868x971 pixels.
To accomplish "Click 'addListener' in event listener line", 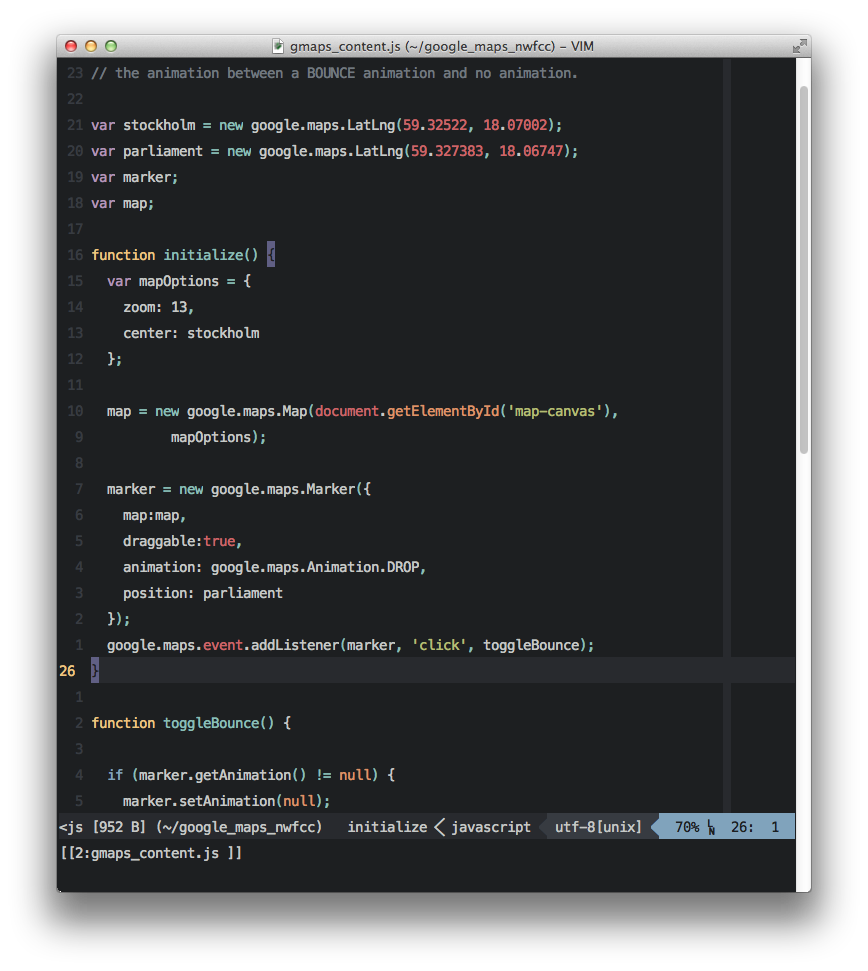I will click(x=295, y=645).
